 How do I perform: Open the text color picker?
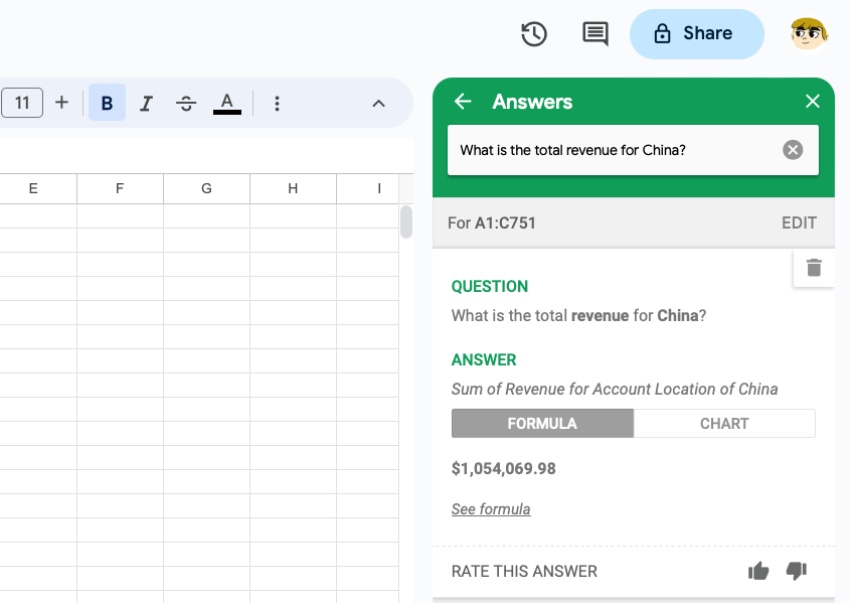point(228,102)
